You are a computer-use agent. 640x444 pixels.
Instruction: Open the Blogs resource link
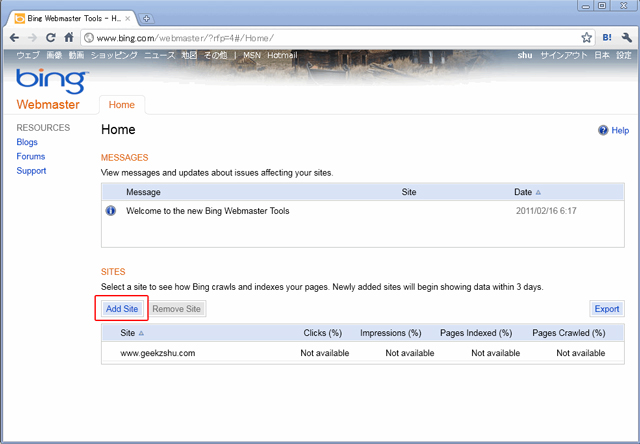[x=27, y=142]
